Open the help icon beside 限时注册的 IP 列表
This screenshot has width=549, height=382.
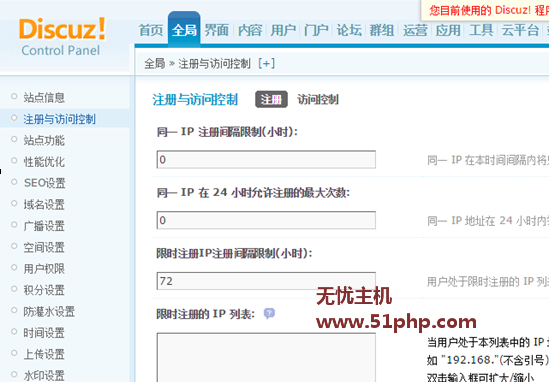click(x=269, y=313)
